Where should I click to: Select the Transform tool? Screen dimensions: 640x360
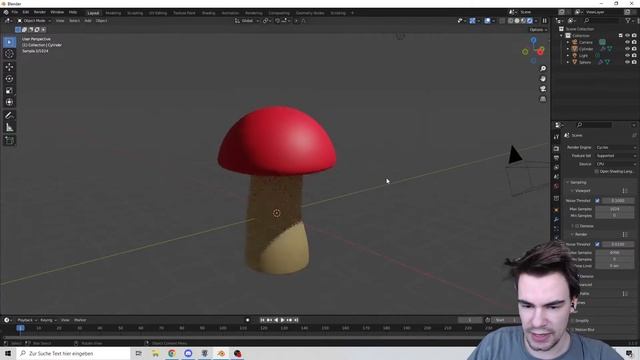click(x=9, y=102)
